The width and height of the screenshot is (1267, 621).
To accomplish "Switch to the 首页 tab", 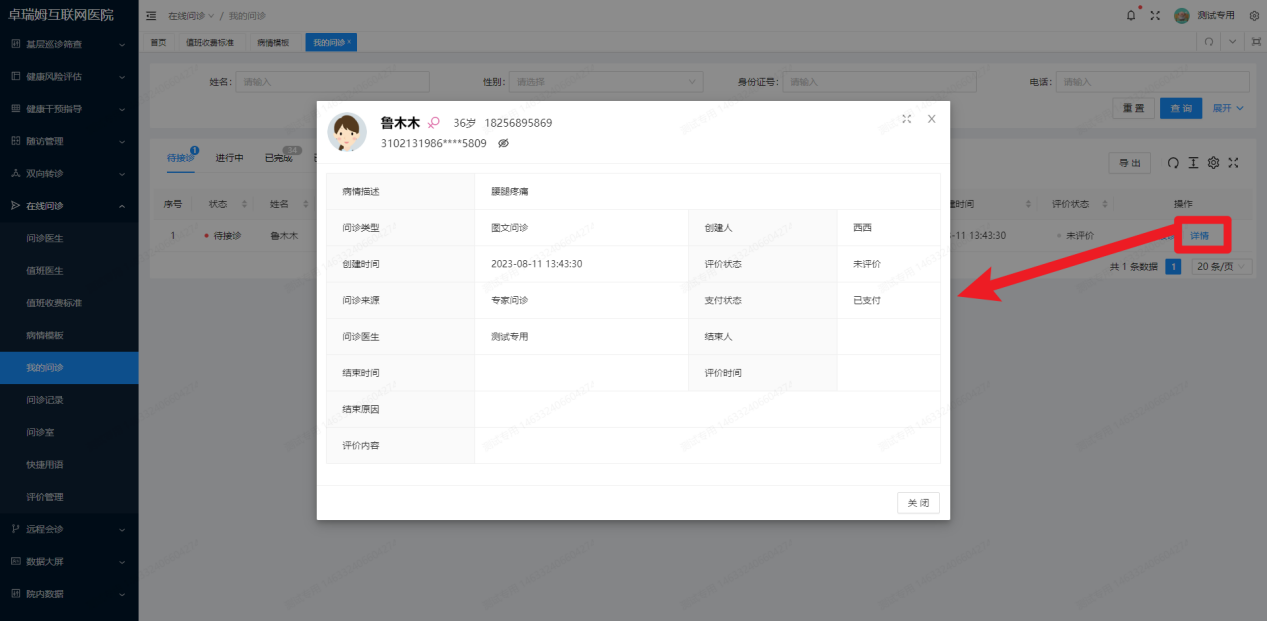I will [x=158, y=43].
